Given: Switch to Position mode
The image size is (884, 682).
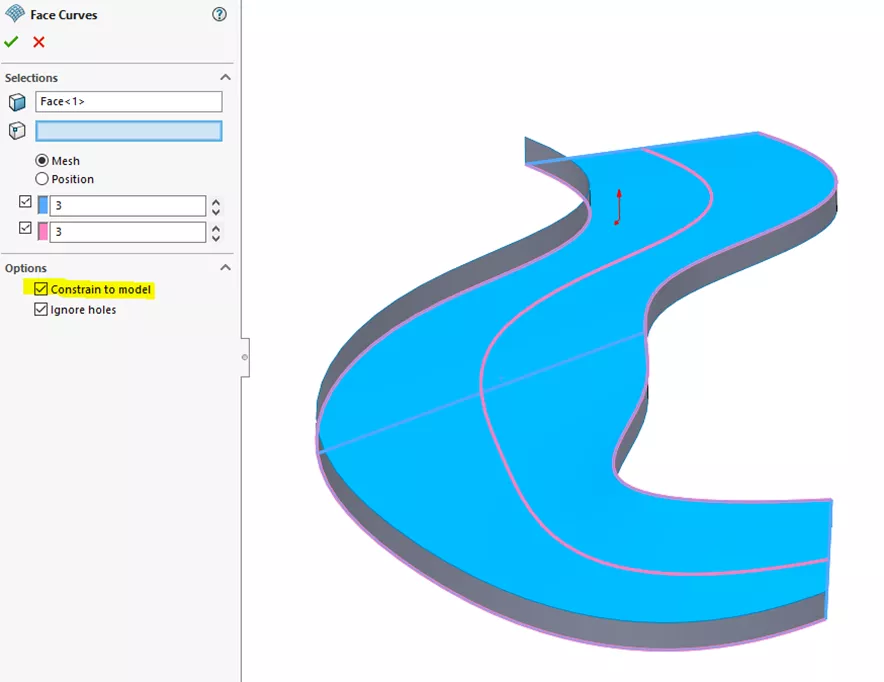Looking at the screenshot, I should [41, 179].
